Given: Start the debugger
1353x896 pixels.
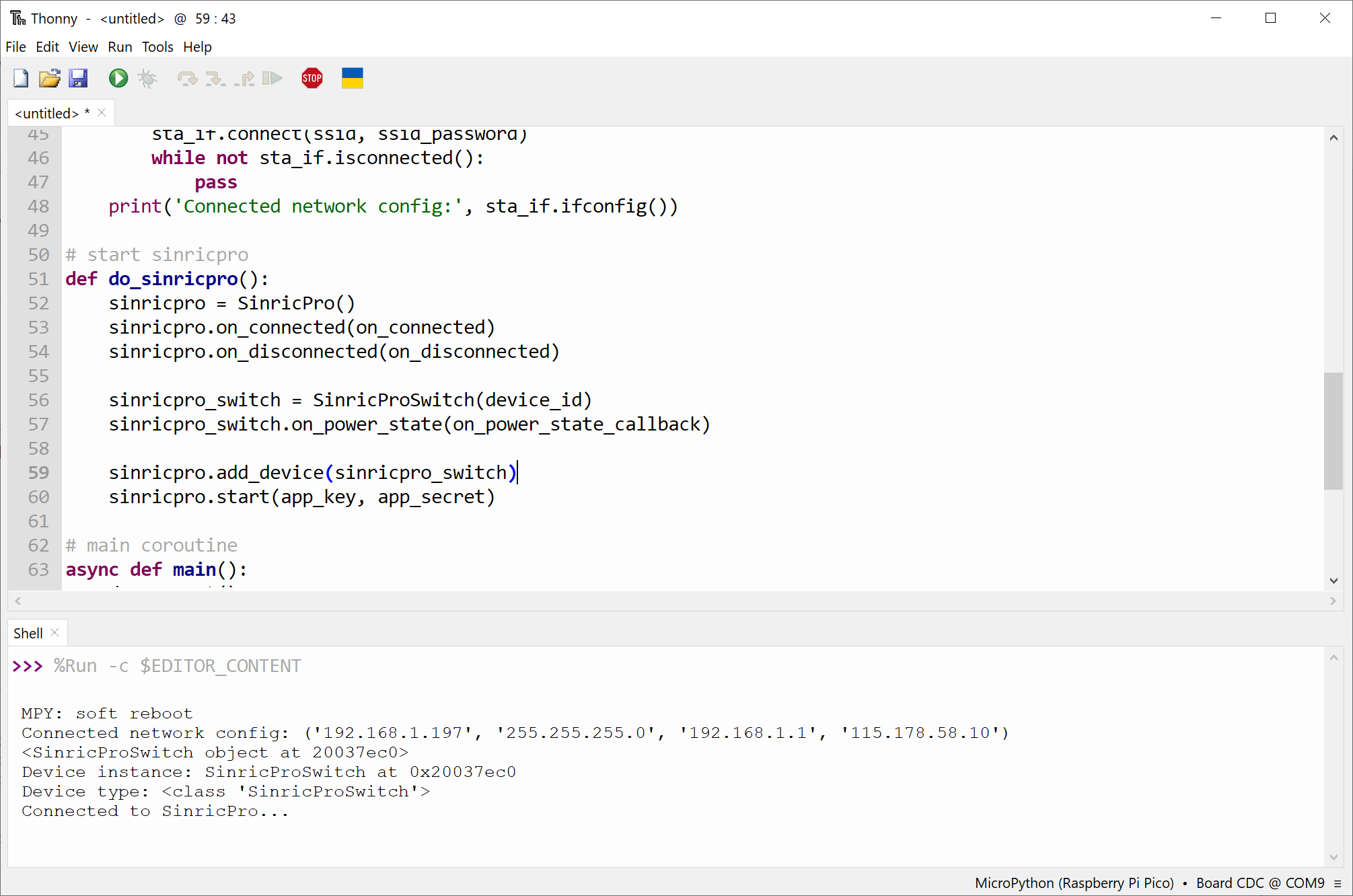Looking at the screenshot, I should (147, 78).
